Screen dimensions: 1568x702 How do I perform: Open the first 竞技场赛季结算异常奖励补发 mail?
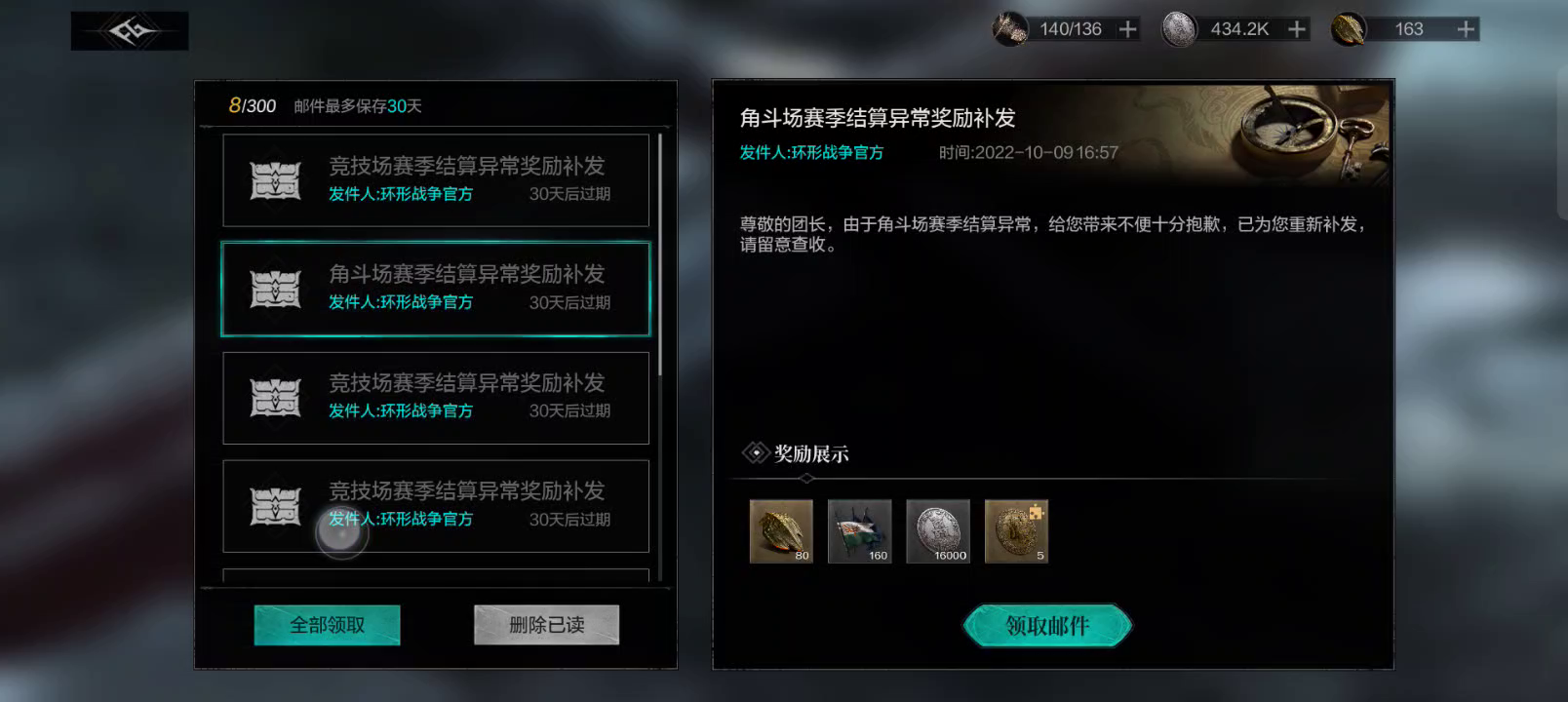pos(436,180)
